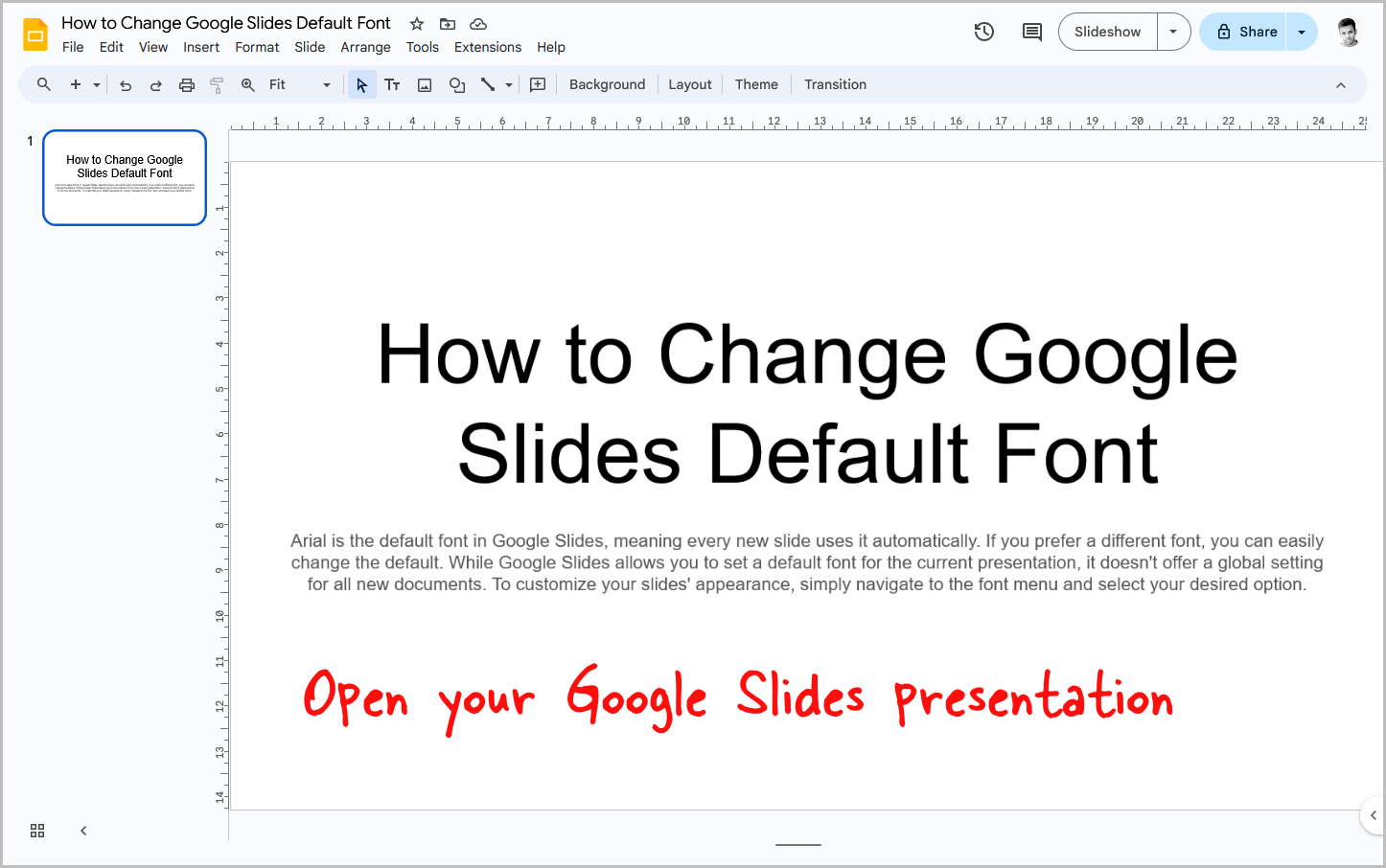
Task: Open the Insert menu
Action: [x=201, y=47]
